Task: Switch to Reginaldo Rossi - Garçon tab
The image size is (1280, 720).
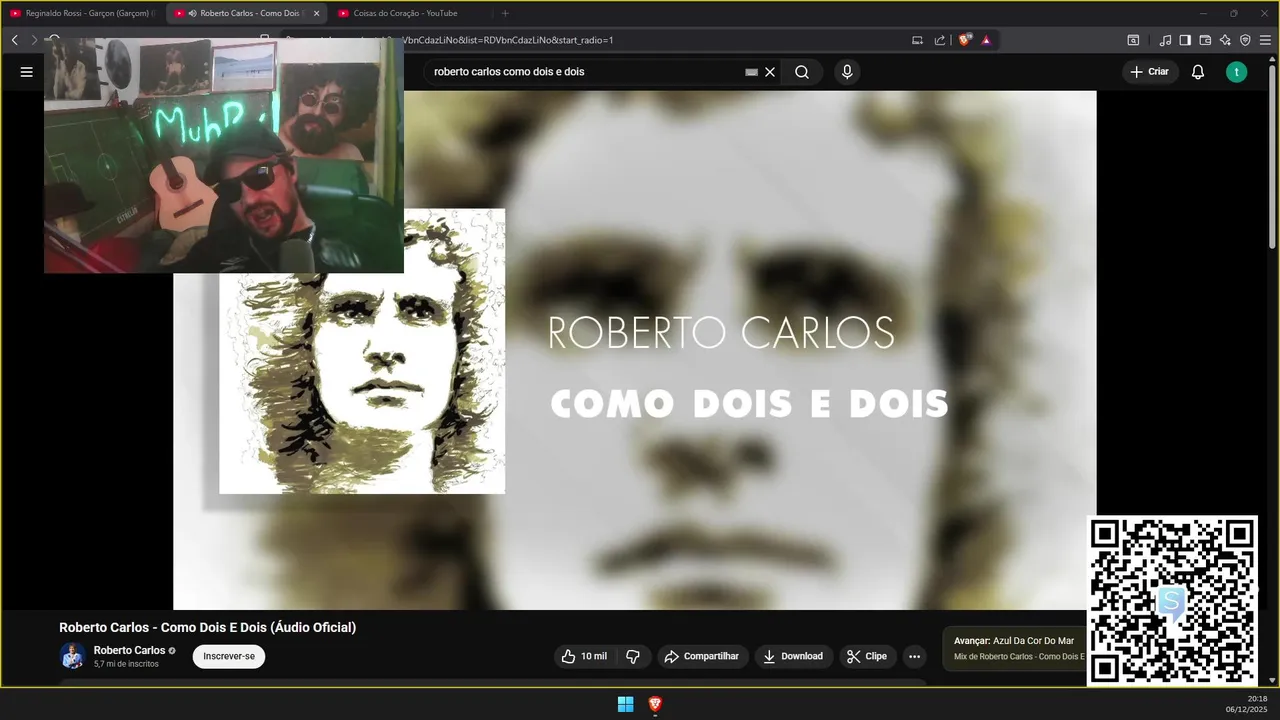Action: [x=82, y=13]
